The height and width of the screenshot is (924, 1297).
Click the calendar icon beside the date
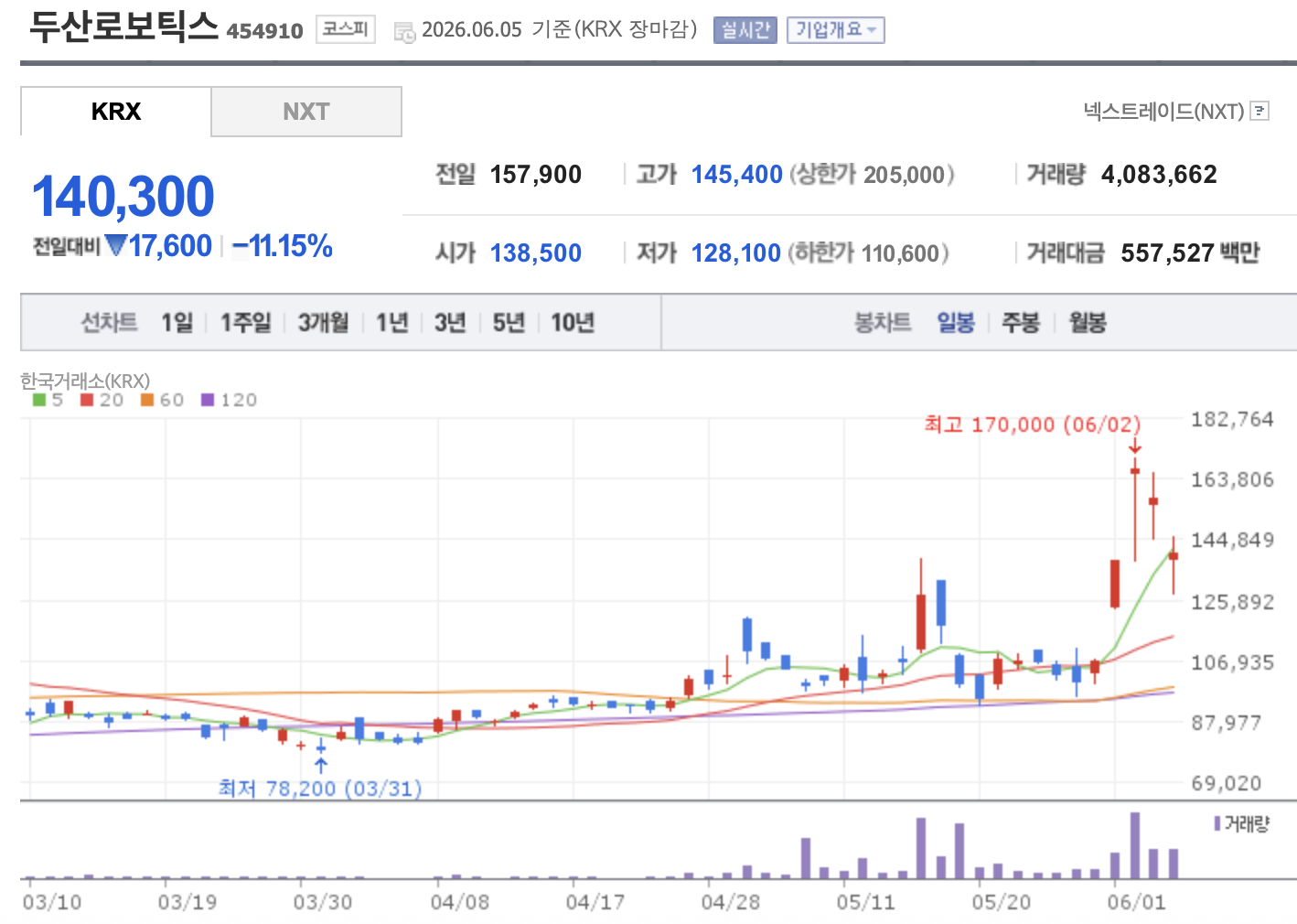coord(404,32)
